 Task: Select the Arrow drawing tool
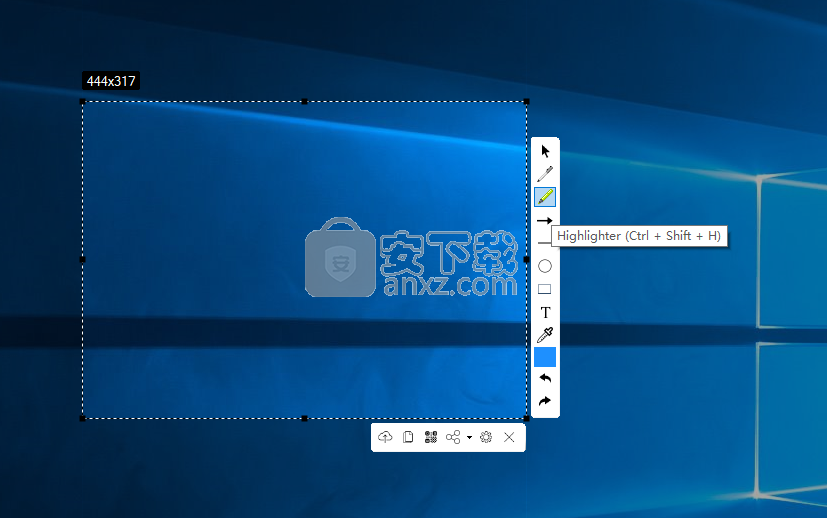click(545, 220)
